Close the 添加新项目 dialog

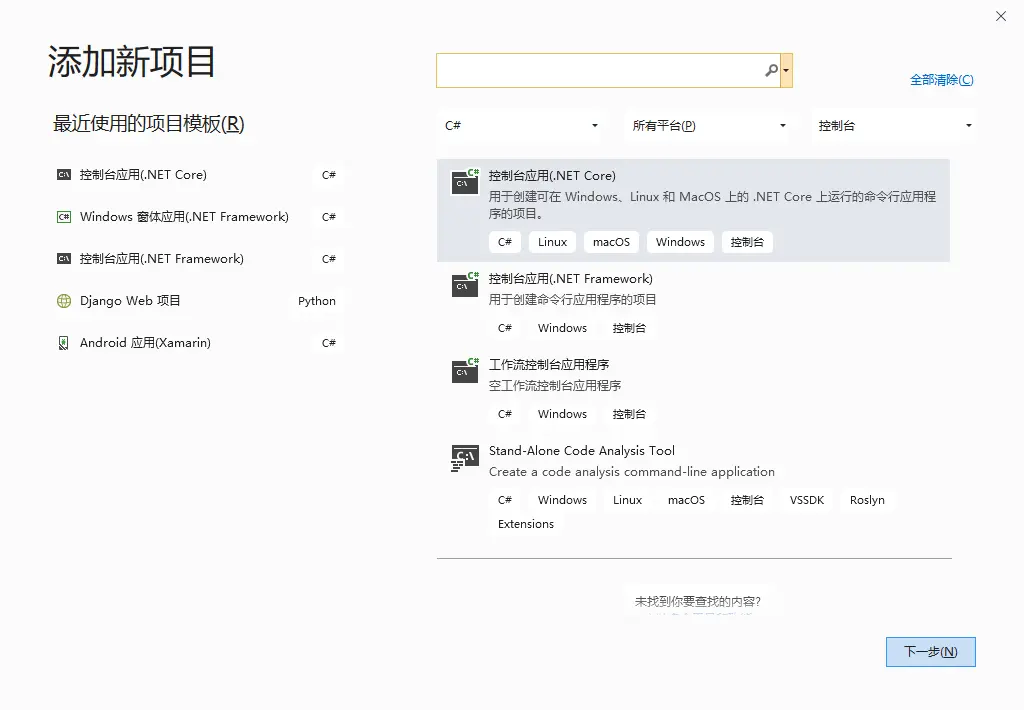(x=1000, y=16)
